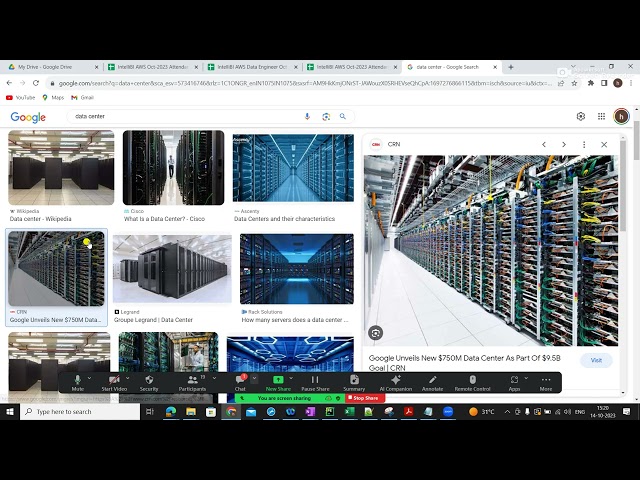This screenshot has width=640, height=480.
Task: Open Gmail bookmark
Action: [82, 98]
